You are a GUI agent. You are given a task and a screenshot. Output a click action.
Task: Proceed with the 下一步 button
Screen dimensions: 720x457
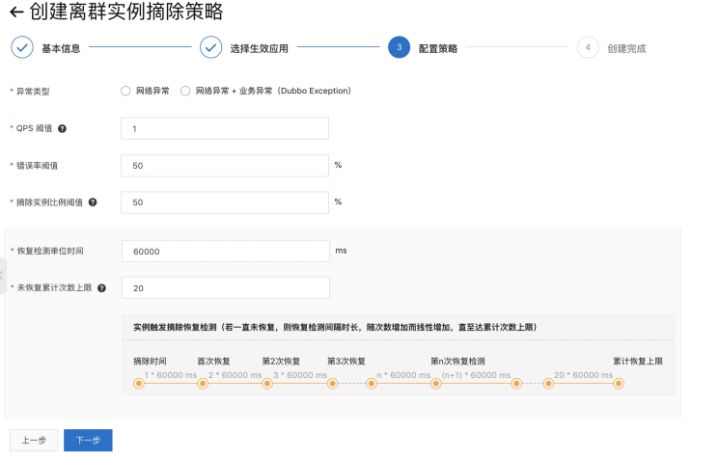click(88, 440)
